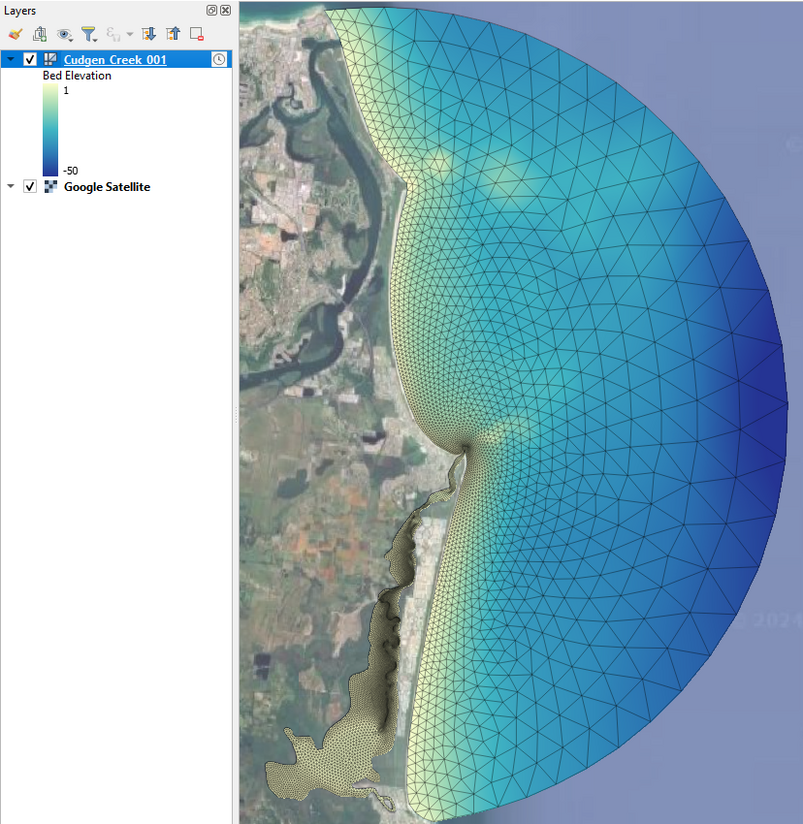The image size is (803, 824).
Task: Collapse the Google Satellite layer entry
Action: 11,187
